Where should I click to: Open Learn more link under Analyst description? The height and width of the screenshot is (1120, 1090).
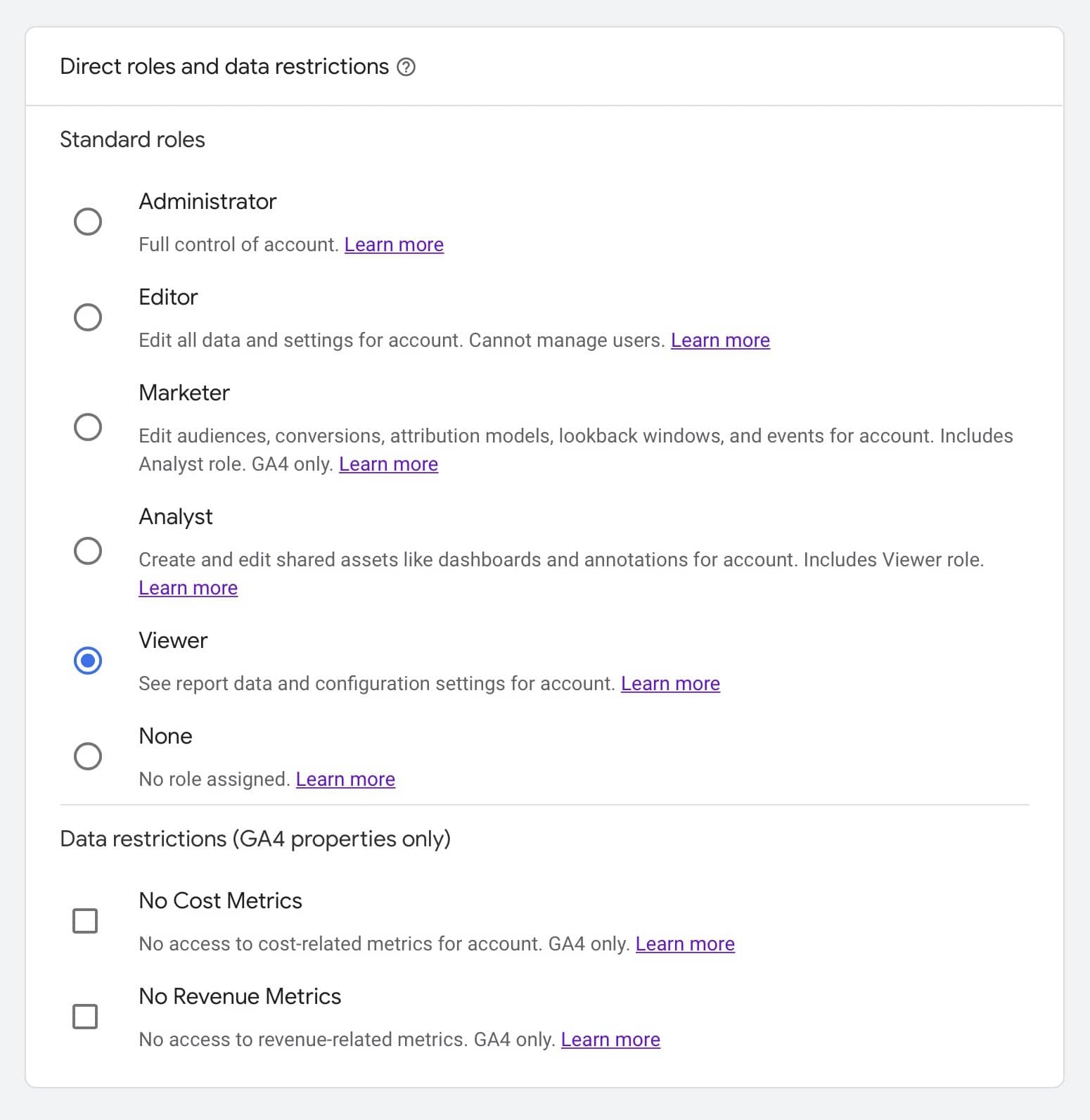pyautogui.click(x=188, y=588)
